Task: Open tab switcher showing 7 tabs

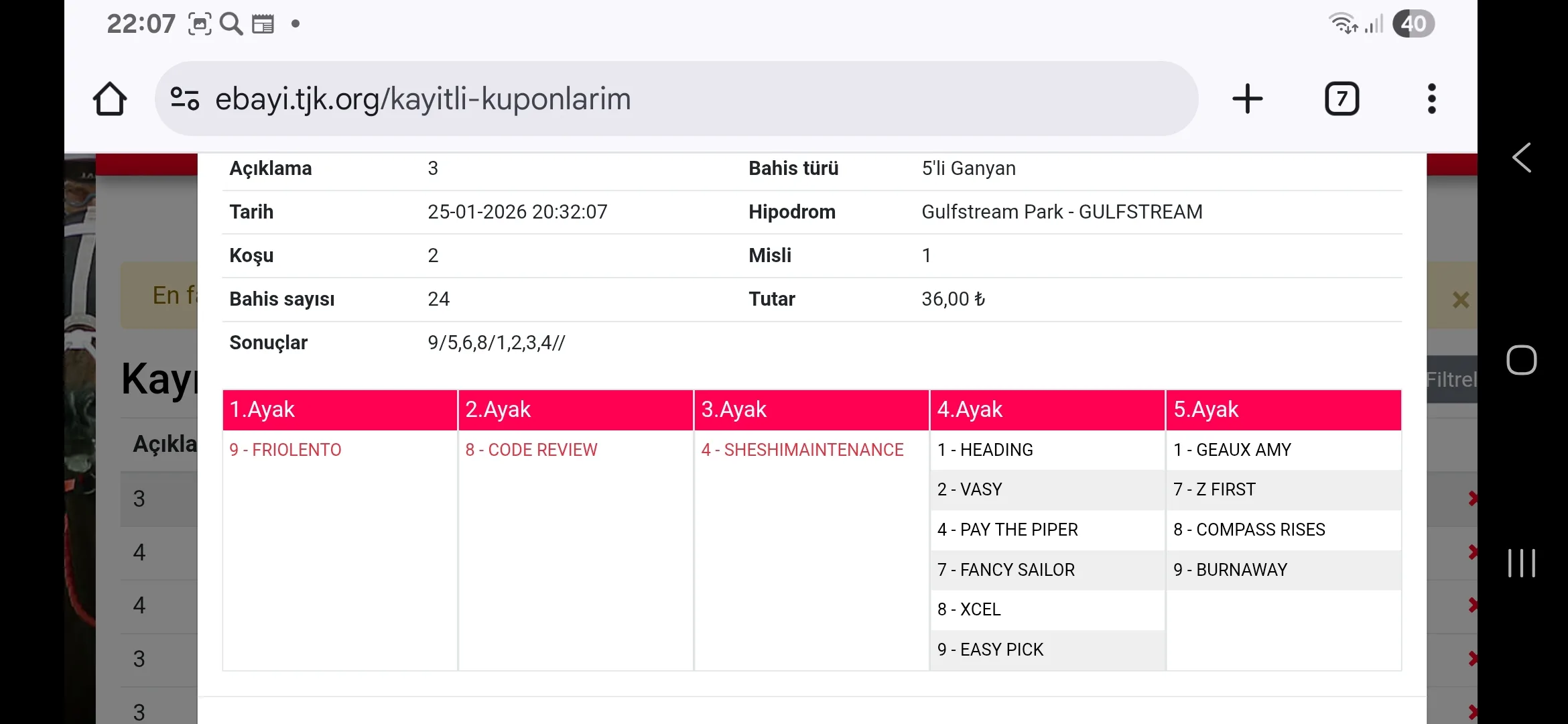Action: pos(1342,99)
